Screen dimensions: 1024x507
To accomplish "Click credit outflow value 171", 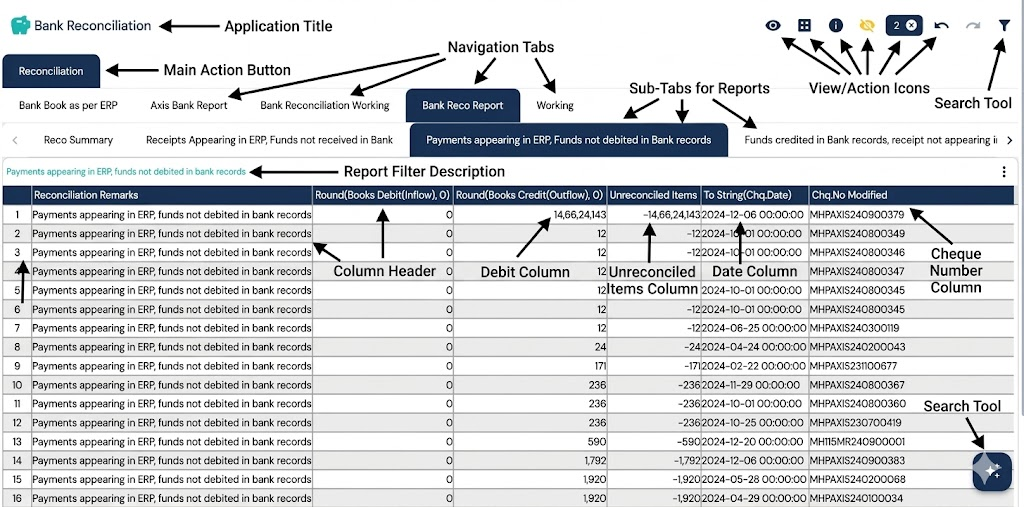I will (599, 366).
